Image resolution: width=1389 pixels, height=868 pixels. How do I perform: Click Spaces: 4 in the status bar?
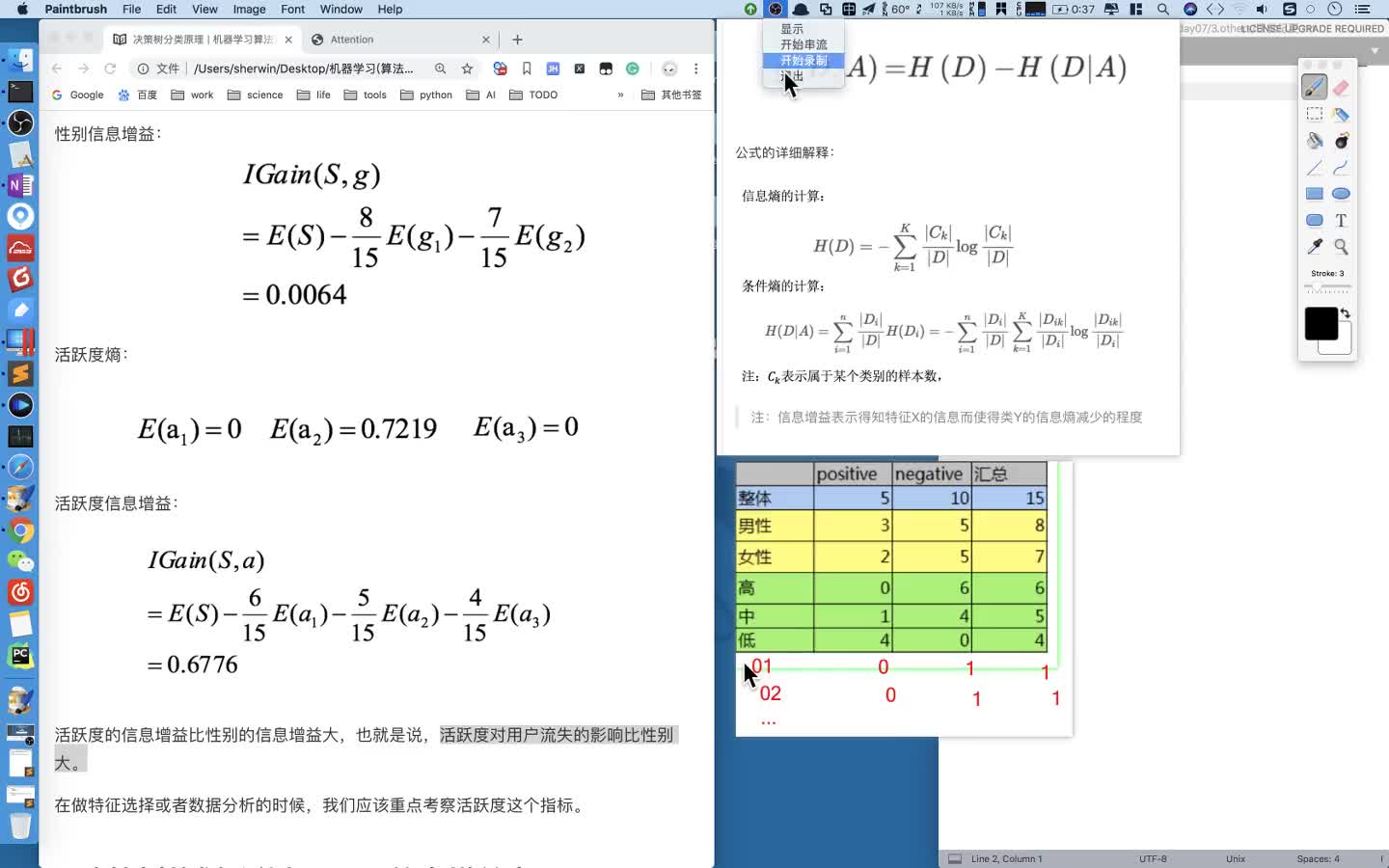tap(1318, 858)
